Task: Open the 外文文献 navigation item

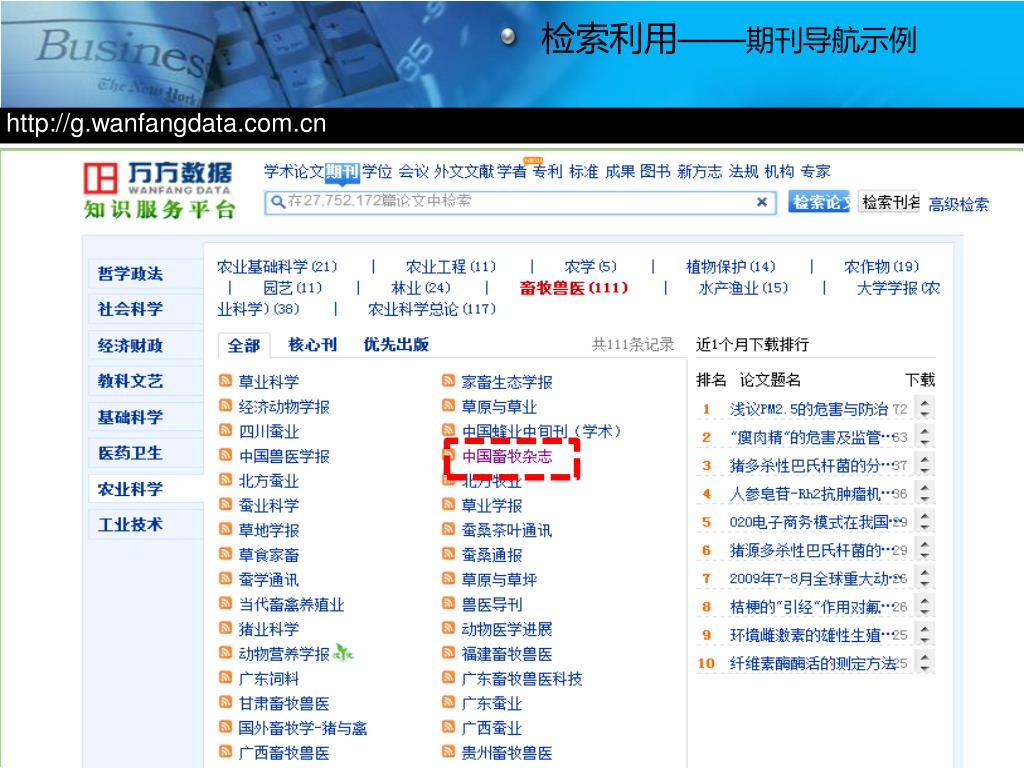Action: pyautogui.click(x=464, y=172)
